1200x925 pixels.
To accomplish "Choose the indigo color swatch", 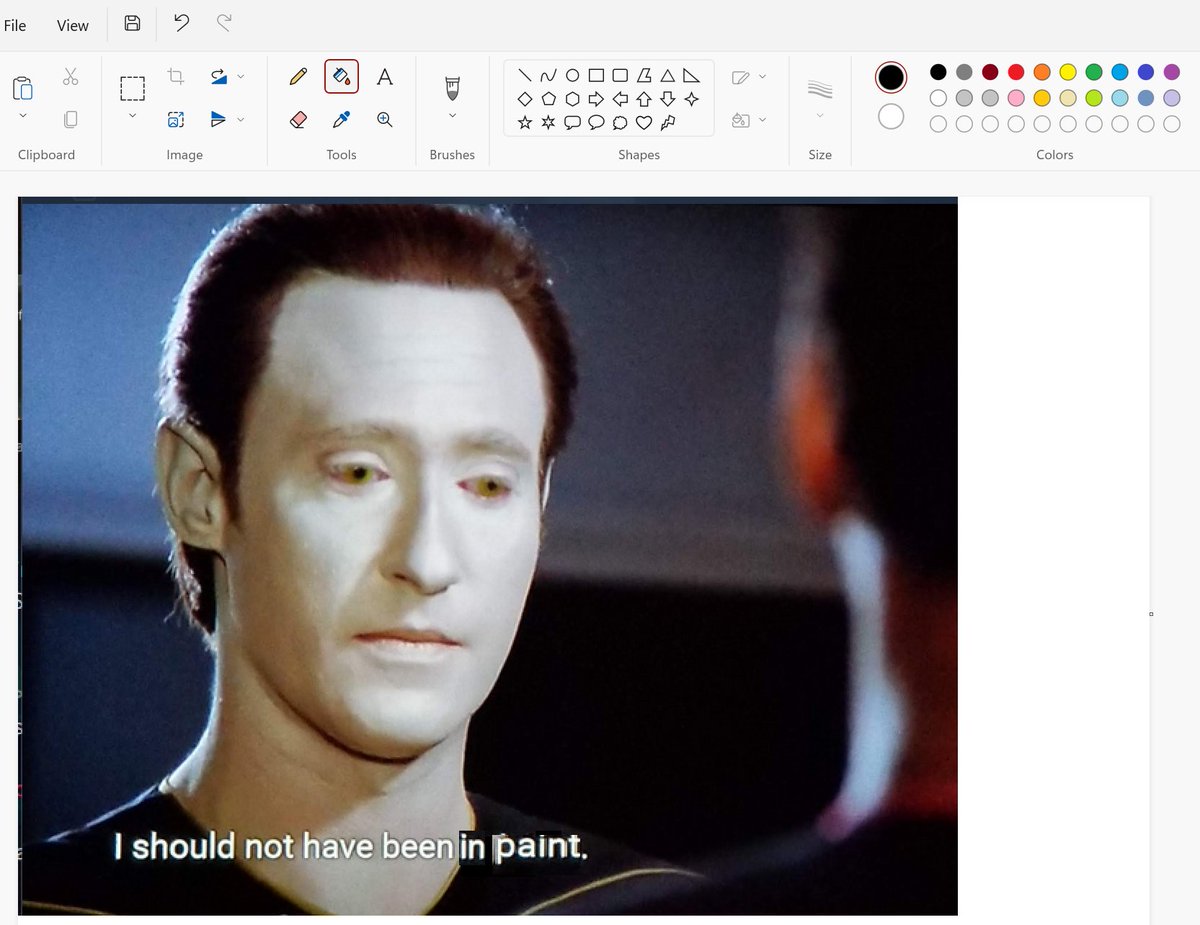I will (1146, 72).
